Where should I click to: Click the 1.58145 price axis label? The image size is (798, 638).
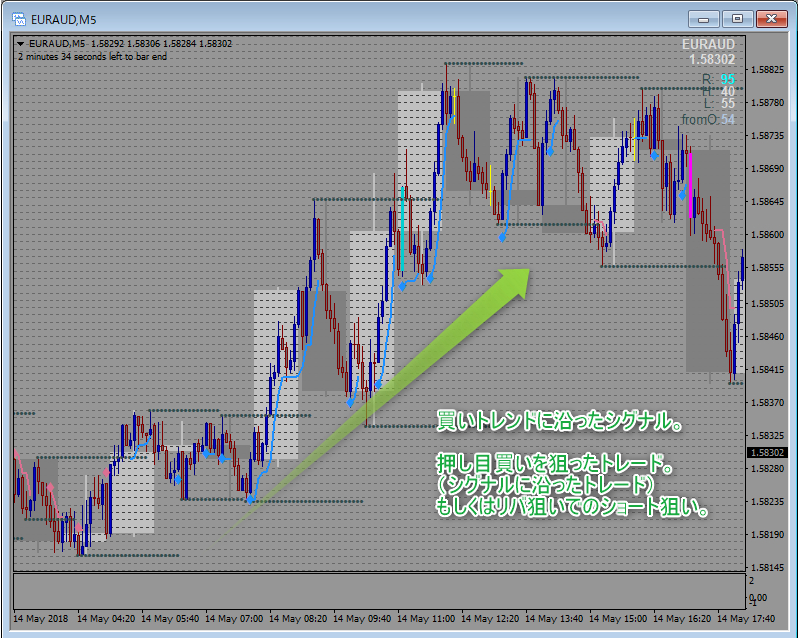click(x=767, y=567)
